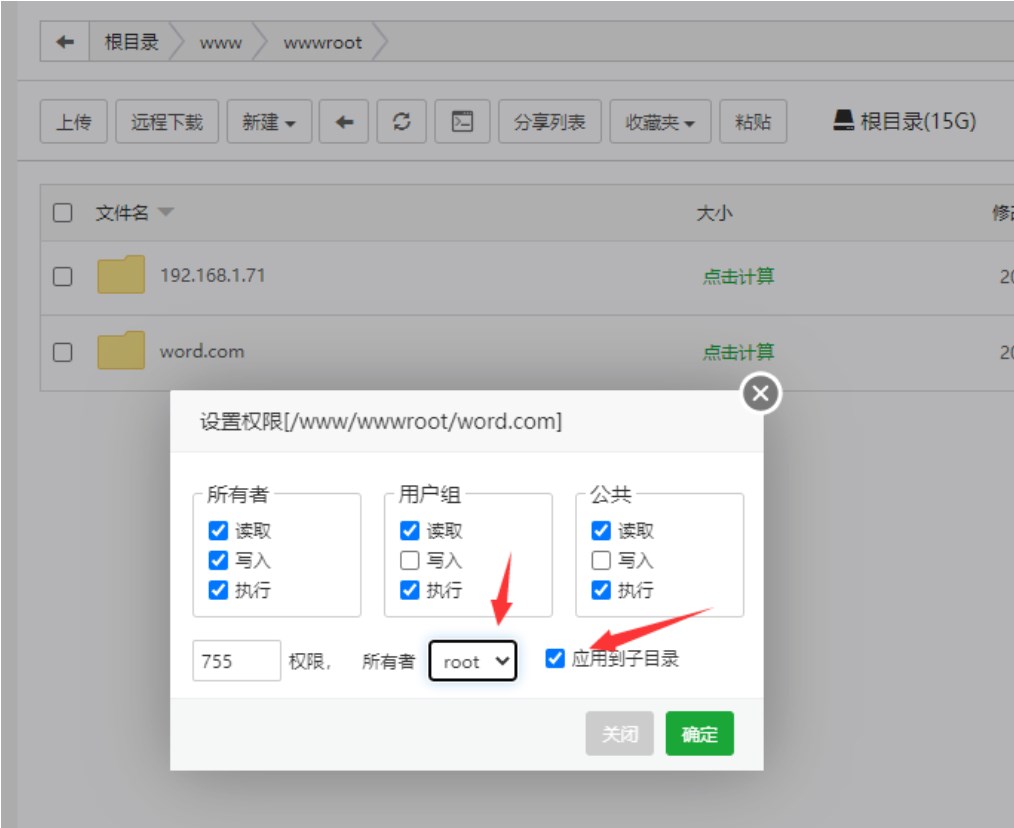1014x828 pixels.
Task: Click the back arrow in breadcrumb path
Action: [65, 43]
